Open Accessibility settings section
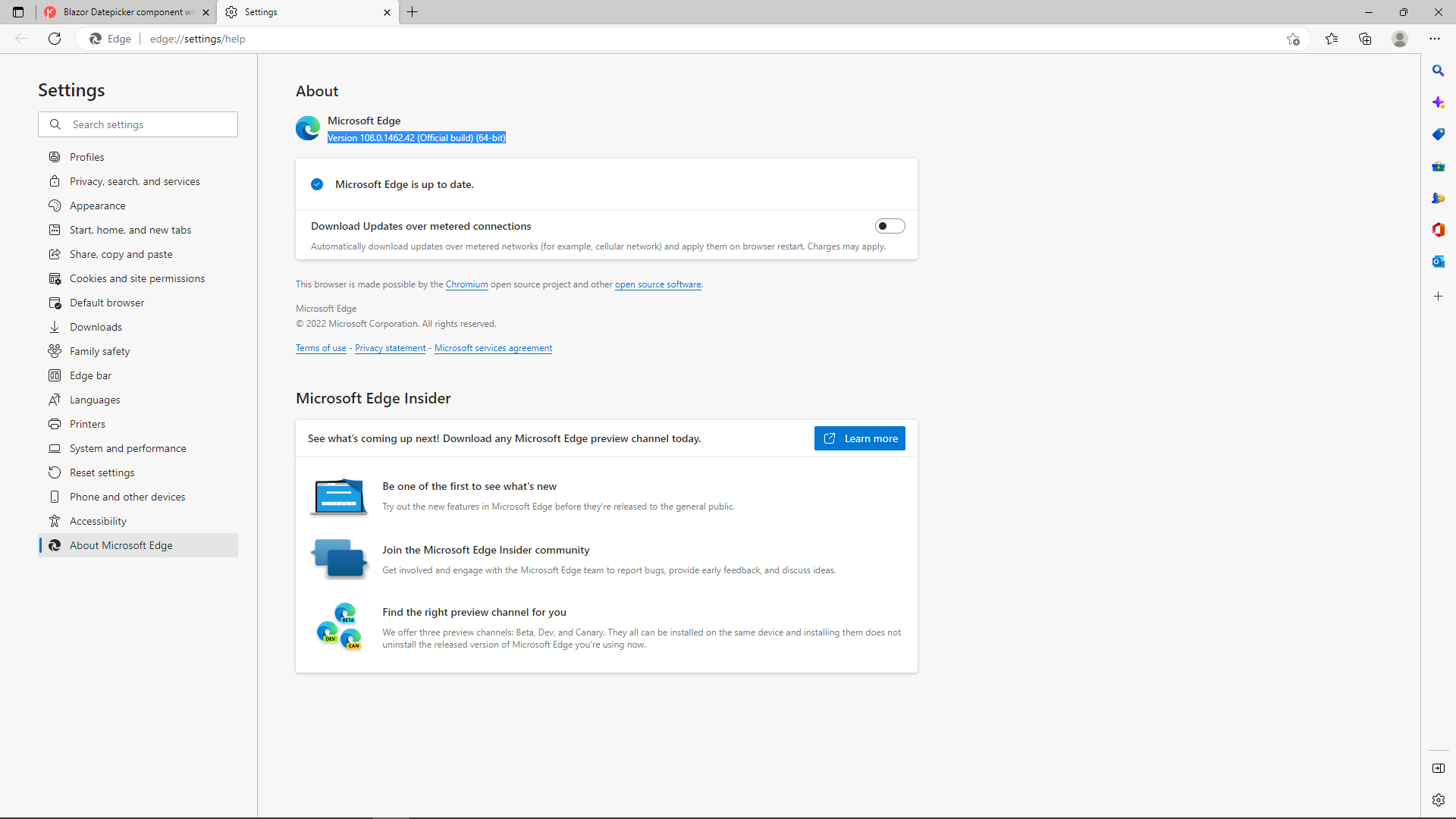Screen dimensions: 1456x819 [138, 521]
